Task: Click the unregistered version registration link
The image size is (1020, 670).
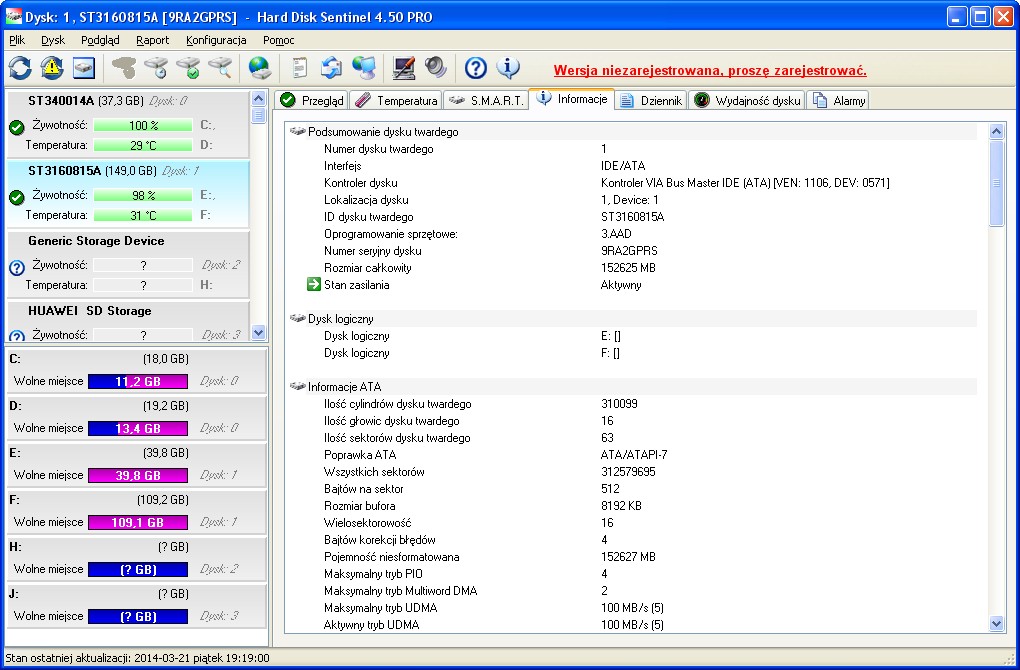Action: click(x=710, y=71)
